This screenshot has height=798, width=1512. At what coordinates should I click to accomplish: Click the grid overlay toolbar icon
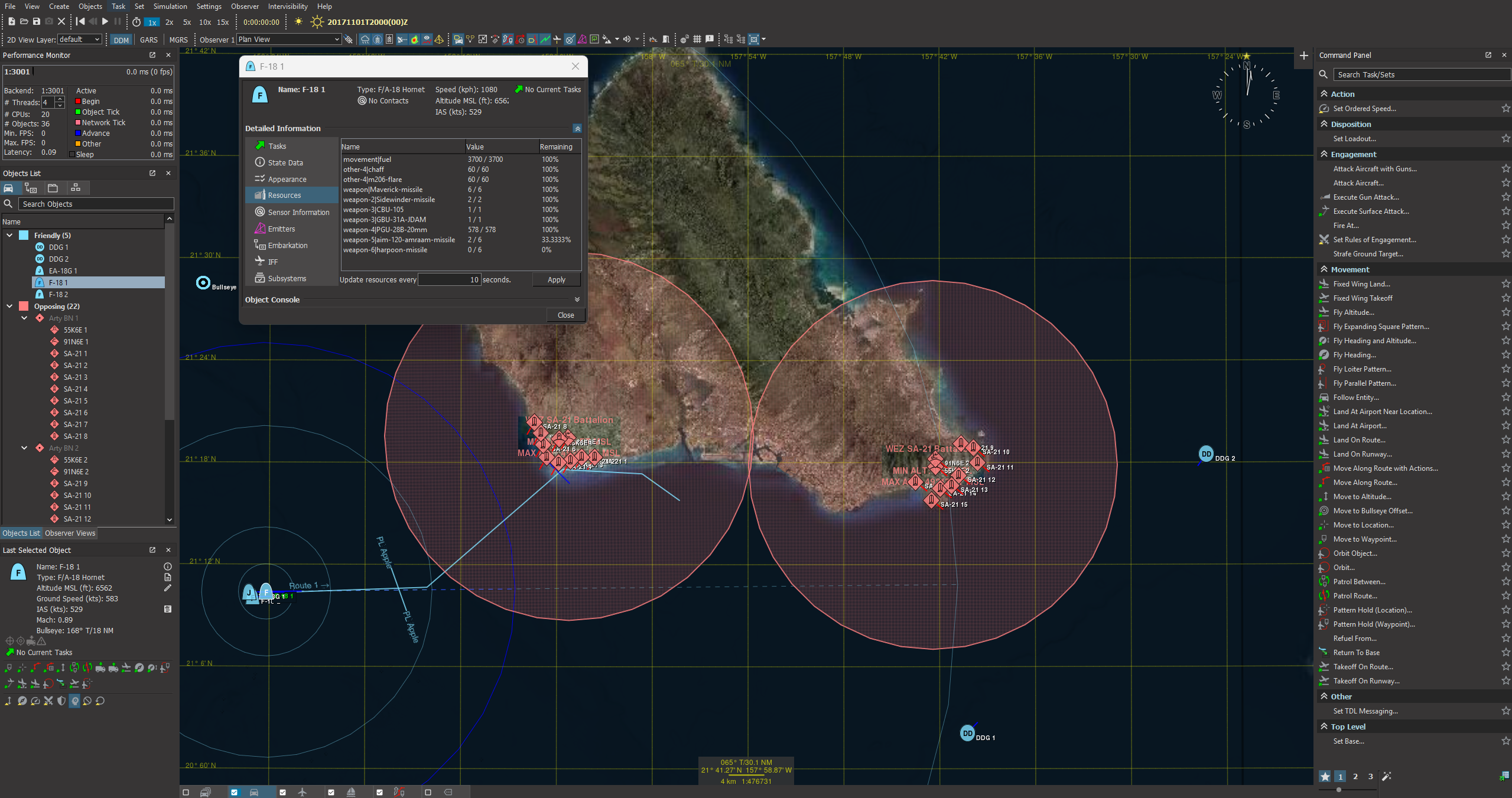(x=697, y=40)
